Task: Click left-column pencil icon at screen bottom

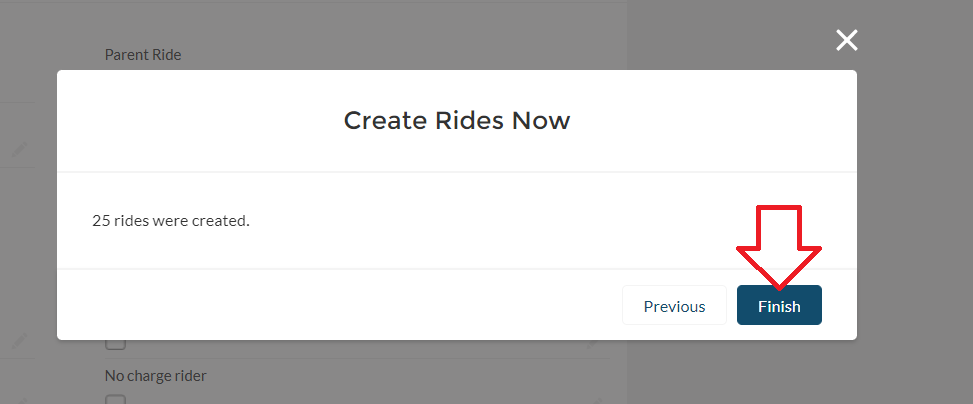Action: (x=19, y=399)
